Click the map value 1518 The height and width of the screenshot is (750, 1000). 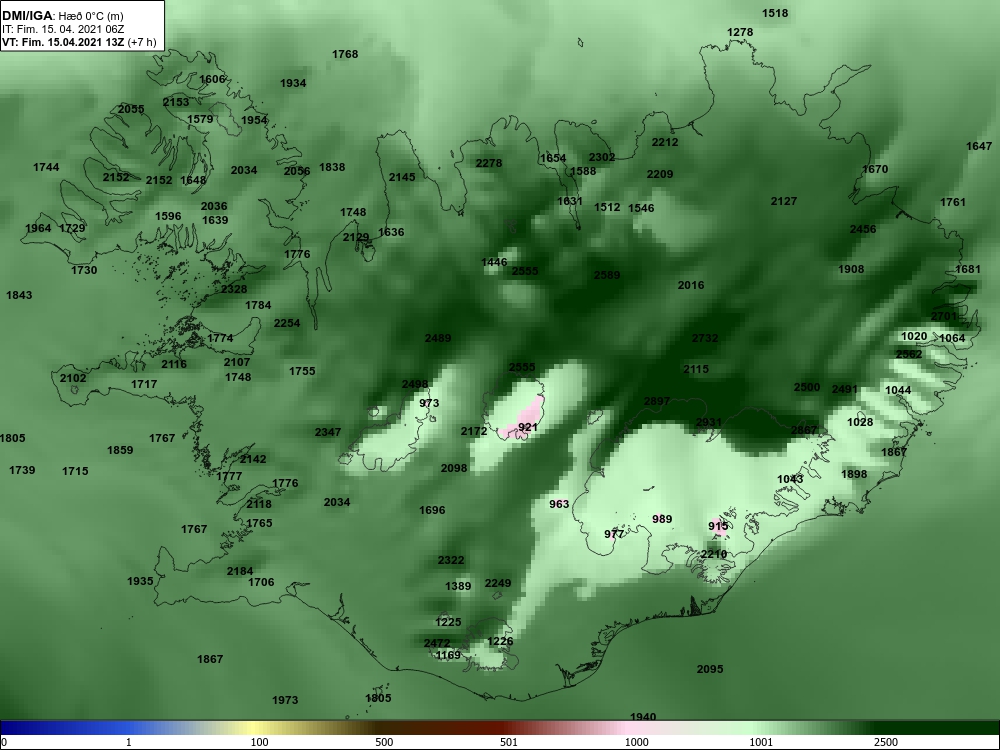point(775,13)
